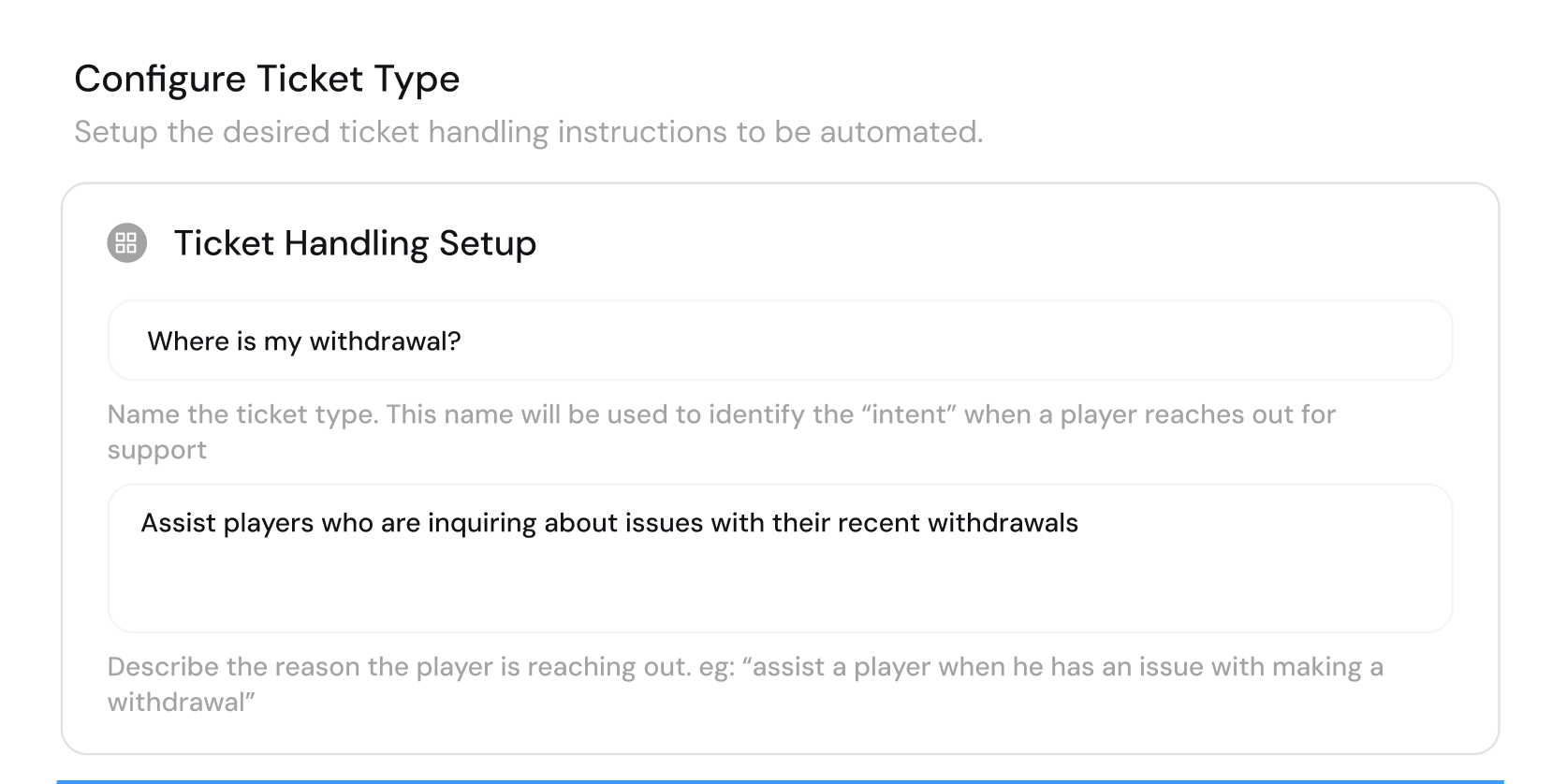
Task: Click the word "withdrawals" in the description field
Action: pos(1003,523)
